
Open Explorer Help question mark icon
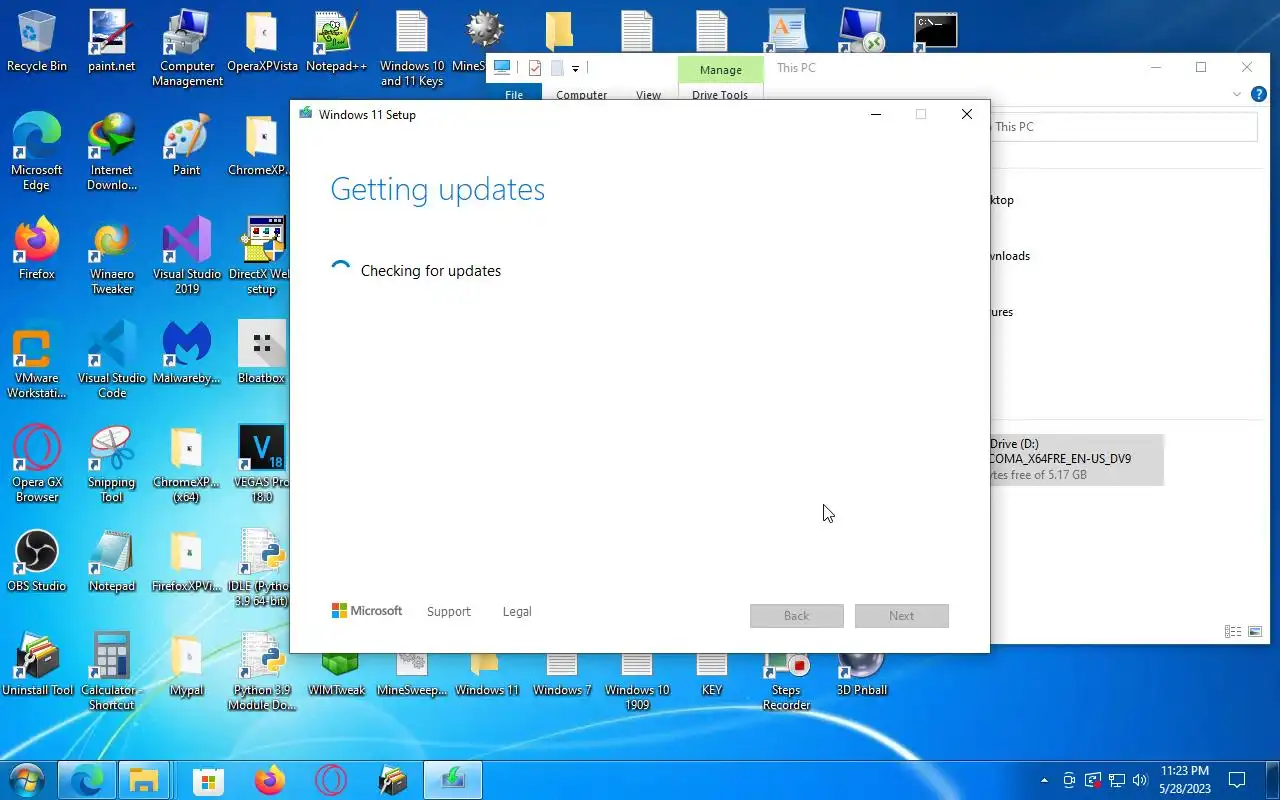(x=1259, y=95)
